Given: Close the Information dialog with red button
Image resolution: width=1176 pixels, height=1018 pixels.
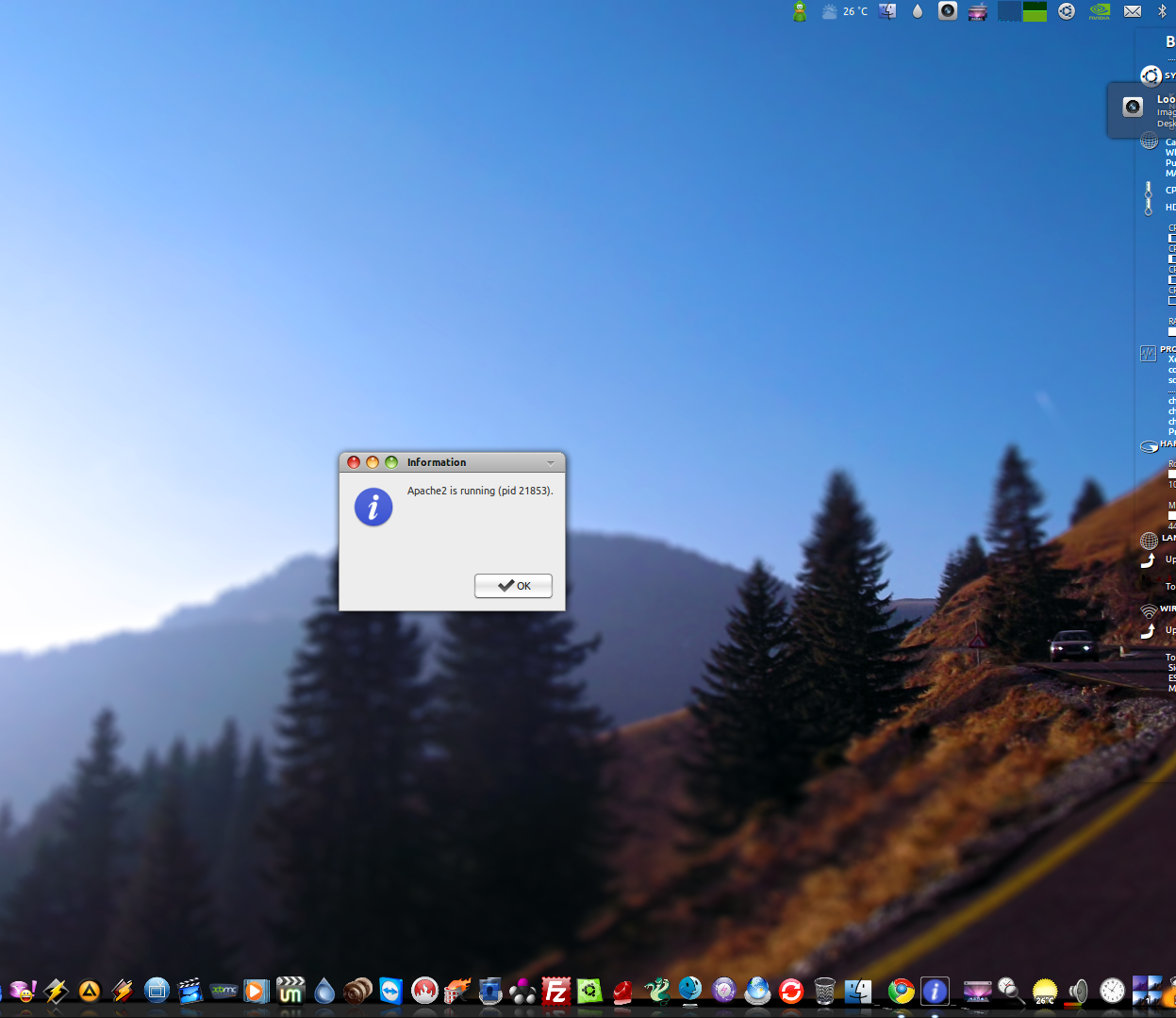Looking at the screenshot, I should click(x=354, y=462).
